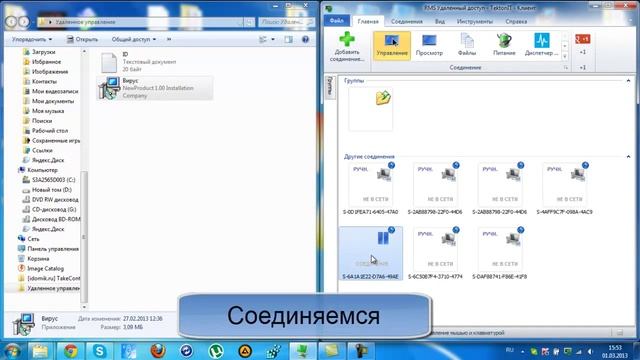Open the view options dropdown arrow
This screenshot has width=640, height=360.
coord(273,40)
